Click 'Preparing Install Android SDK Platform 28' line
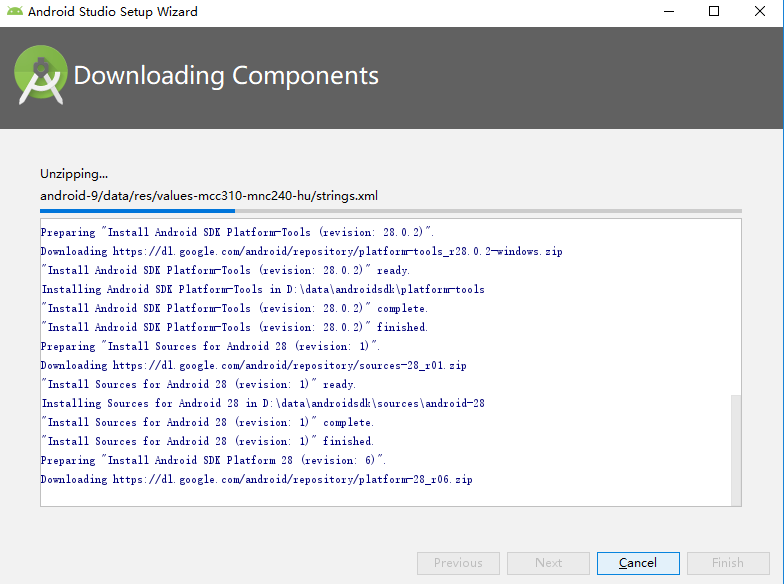Screen dimensions: 784x584 point(213,460)
